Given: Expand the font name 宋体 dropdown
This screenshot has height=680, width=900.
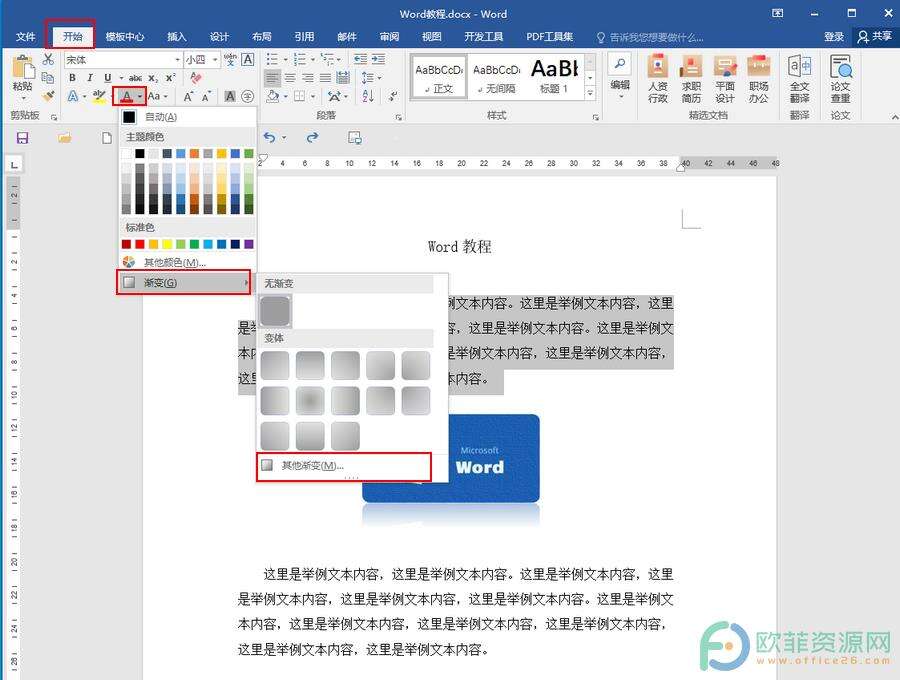Looking at the screenshot, I should point(176,60).
